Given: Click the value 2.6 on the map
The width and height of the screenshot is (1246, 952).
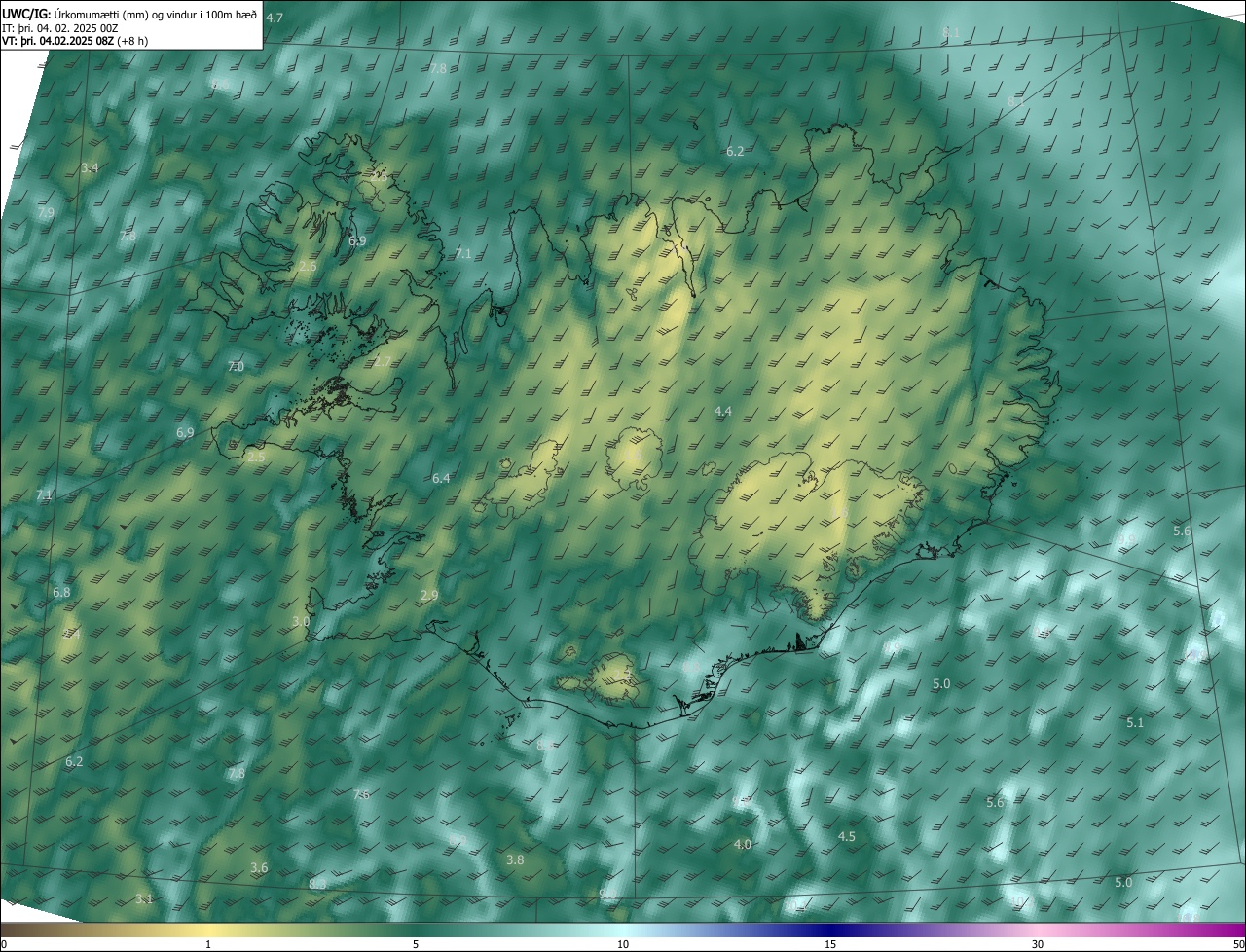Looking at the screenshot, I should pos(308,267).
